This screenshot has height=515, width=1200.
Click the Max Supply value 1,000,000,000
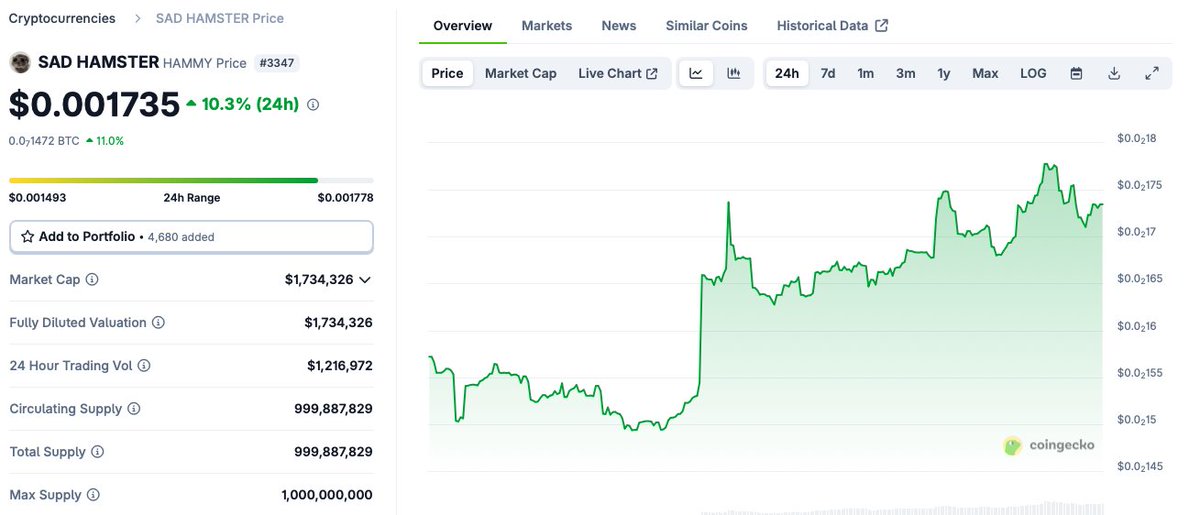point(327,495)
